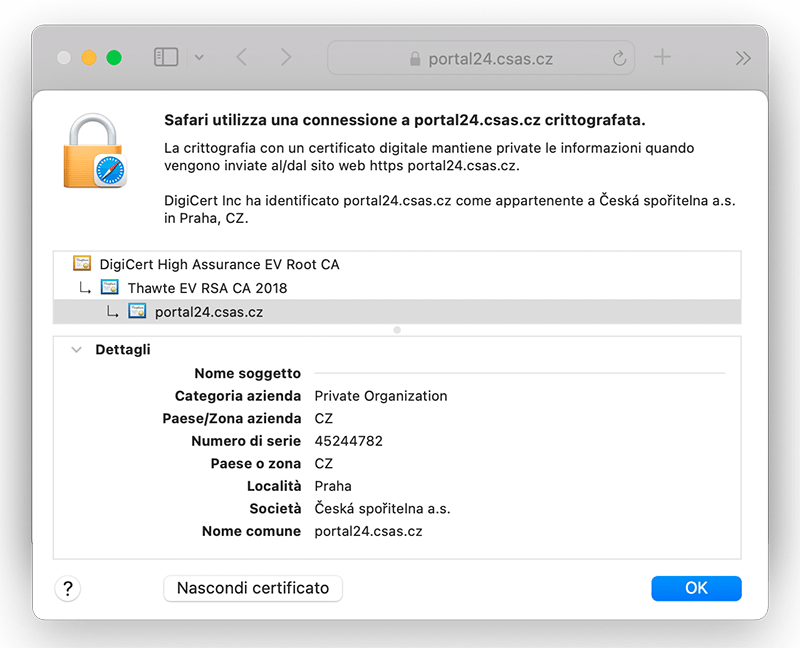Select the portal24.csas.cz certificate row
Screen dimensions: 800x648
[x=397, y=312]
